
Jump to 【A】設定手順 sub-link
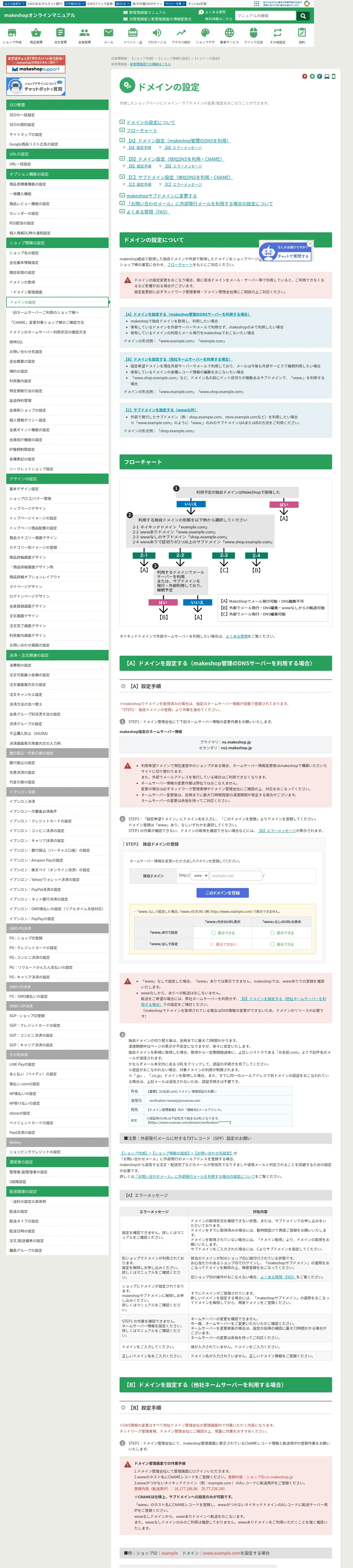139,148
